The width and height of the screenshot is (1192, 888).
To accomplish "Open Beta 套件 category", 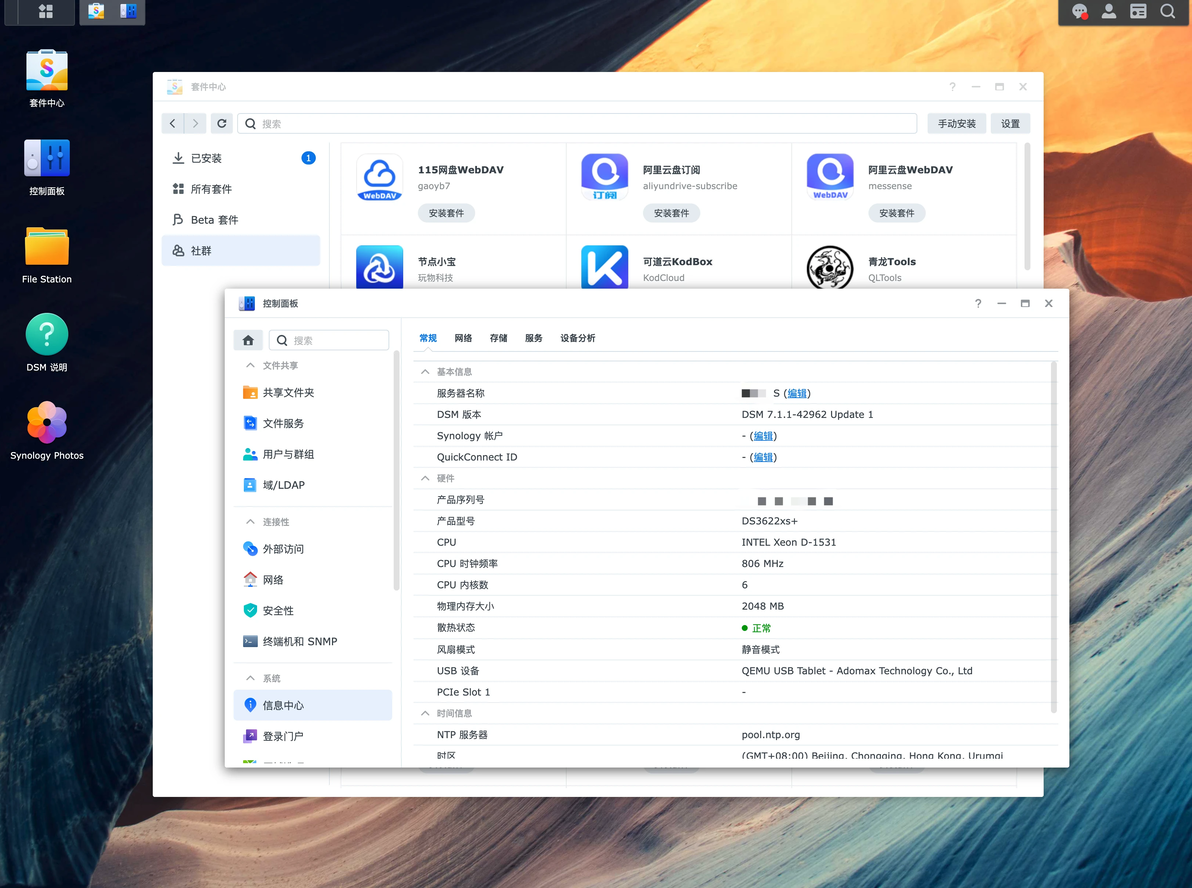I will coord(241,220).
